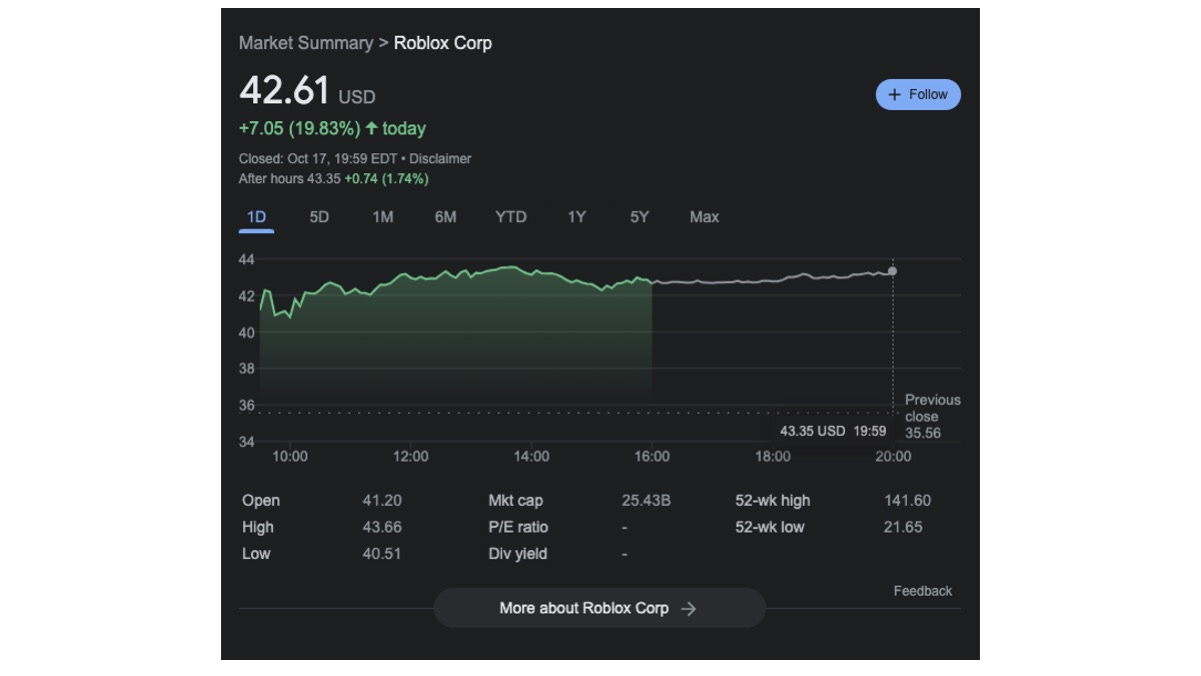This screenshot has width=1201, height=676.
Task: Click the Feedback link
Action: click(923, 591)
